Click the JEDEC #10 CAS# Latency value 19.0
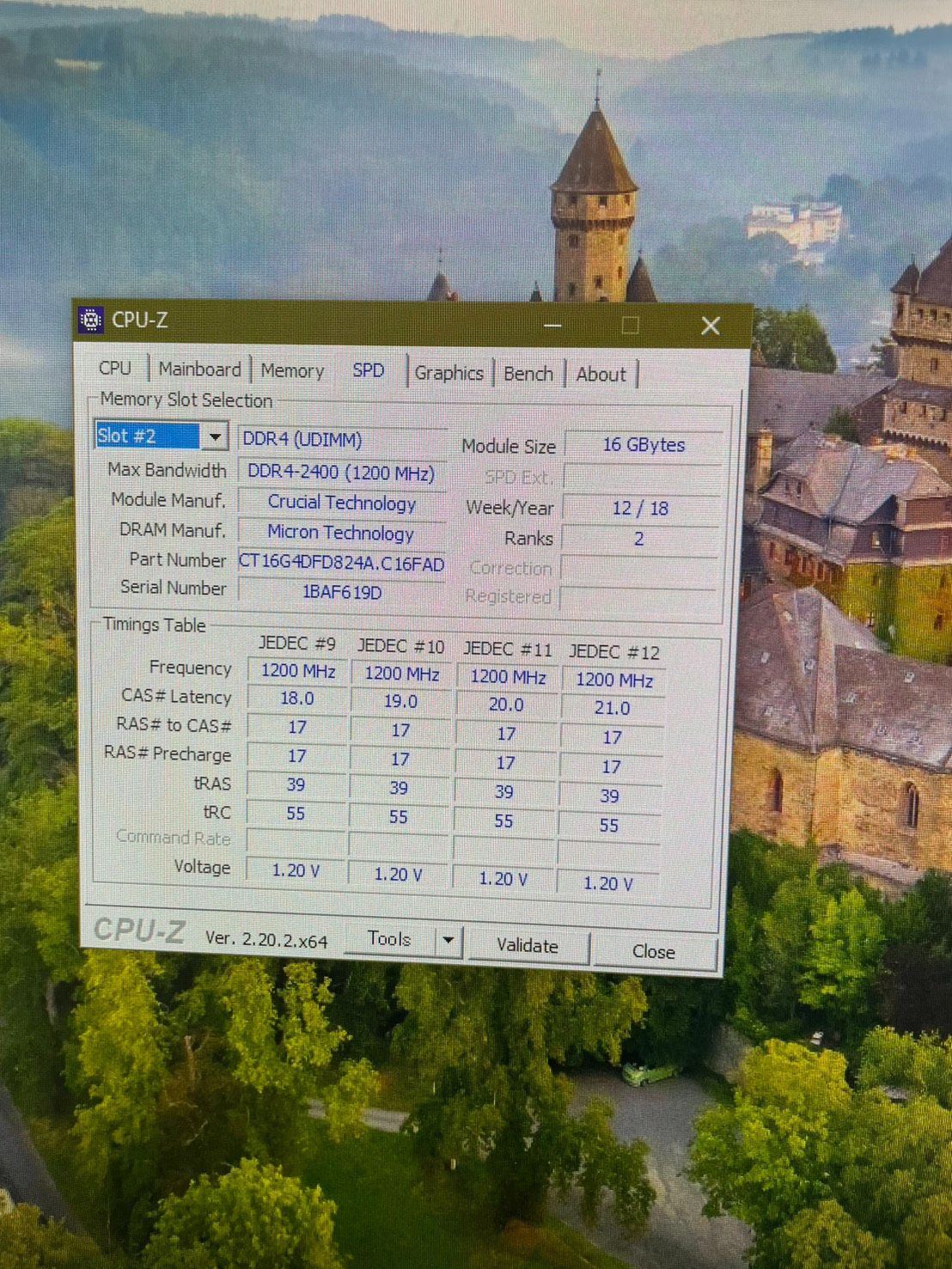The height and width of the screenshot is (1269, 952). tap(400, 702)
